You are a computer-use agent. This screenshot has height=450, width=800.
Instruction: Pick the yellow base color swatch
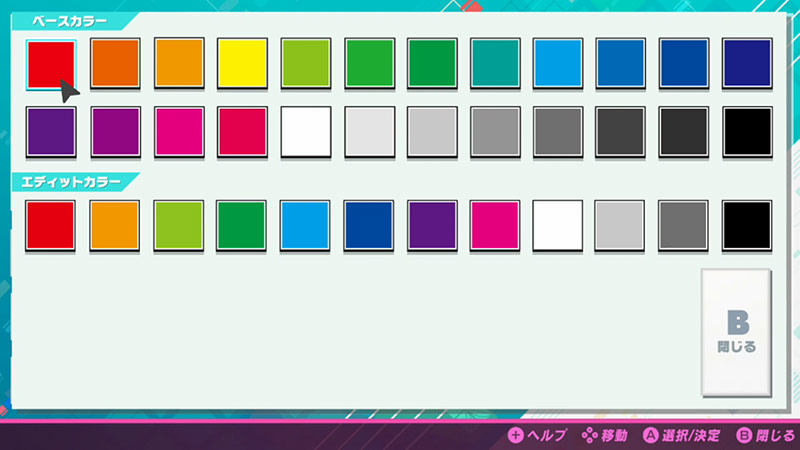tap(242, 64)
